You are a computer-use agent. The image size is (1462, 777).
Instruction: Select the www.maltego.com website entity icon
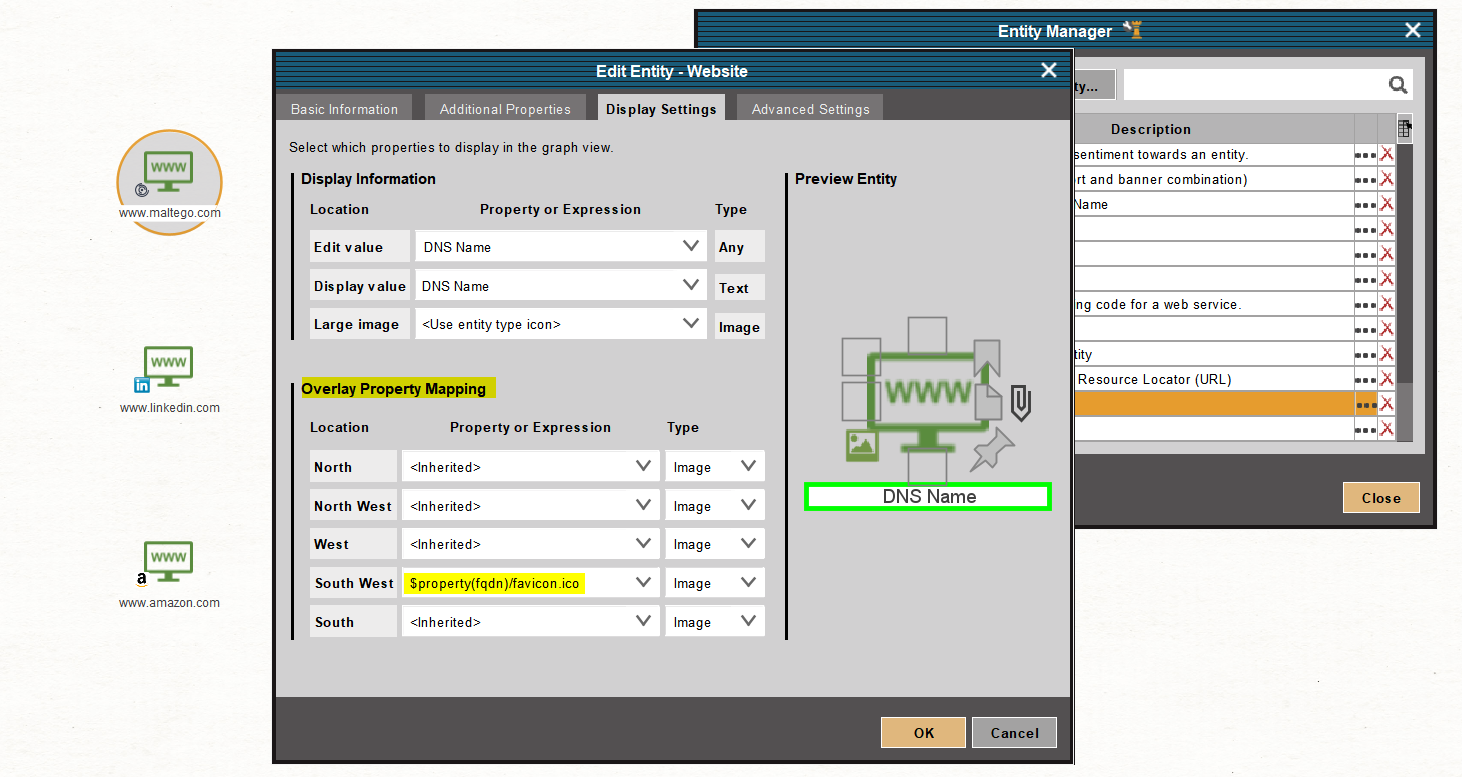(x=169, y=171)
